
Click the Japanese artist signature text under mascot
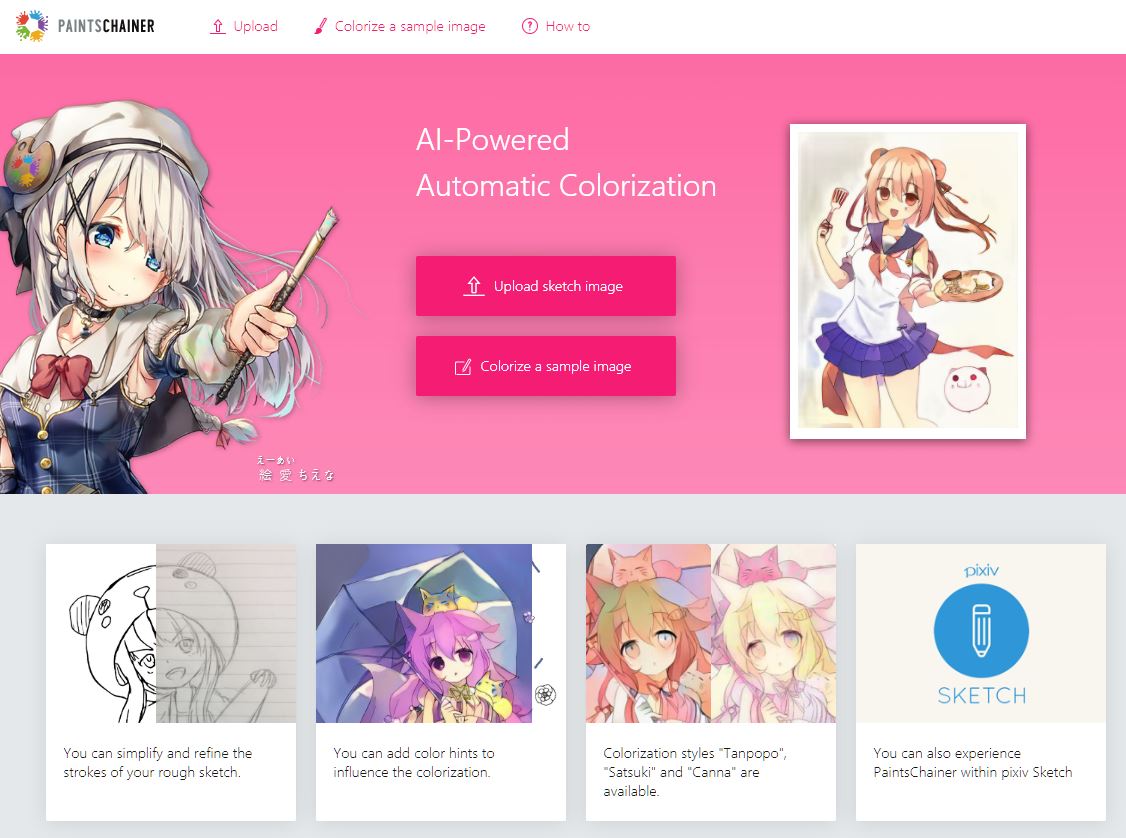[x=296, y=469]
